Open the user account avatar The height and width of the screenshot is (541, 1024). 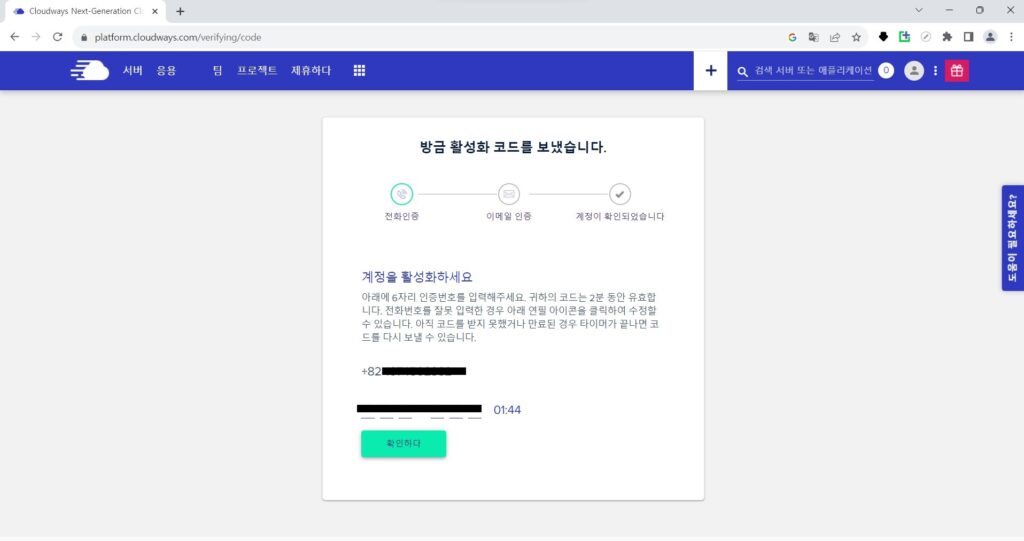tap(914, 71)
